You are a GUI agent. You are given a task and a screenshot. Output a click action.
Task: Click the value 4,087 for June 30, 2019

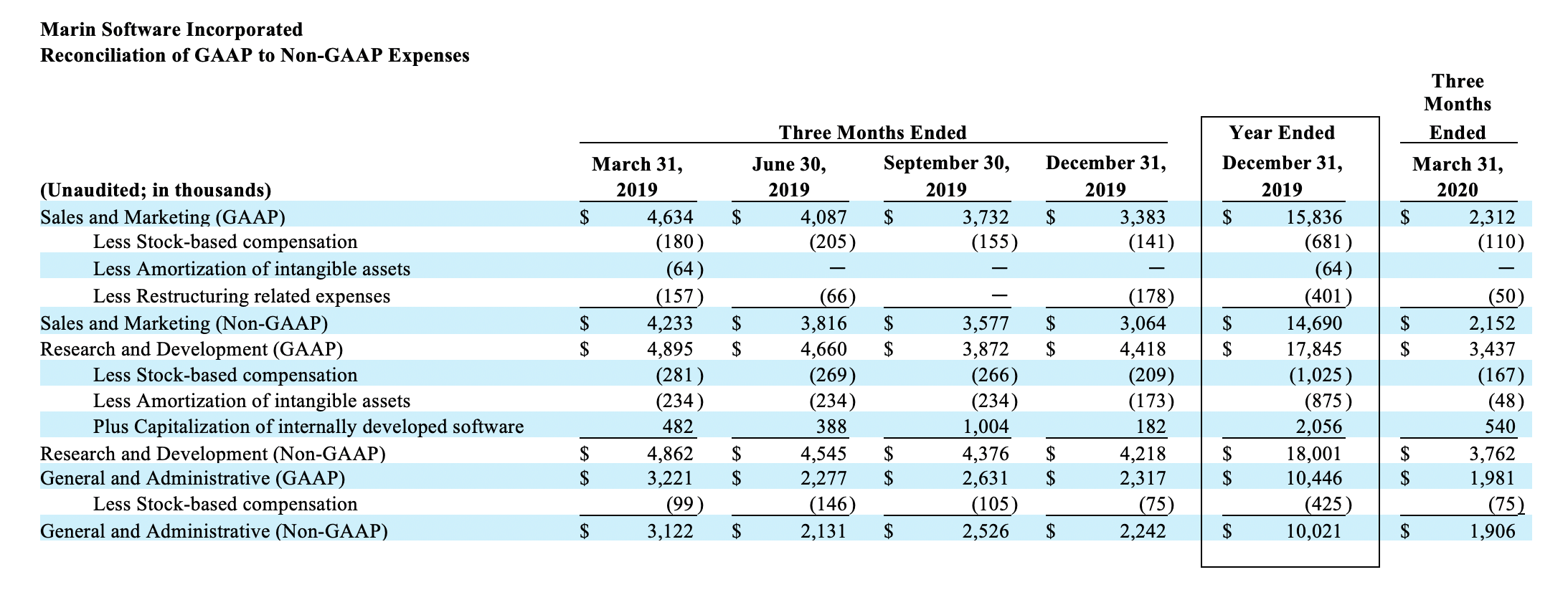(823, 216)
